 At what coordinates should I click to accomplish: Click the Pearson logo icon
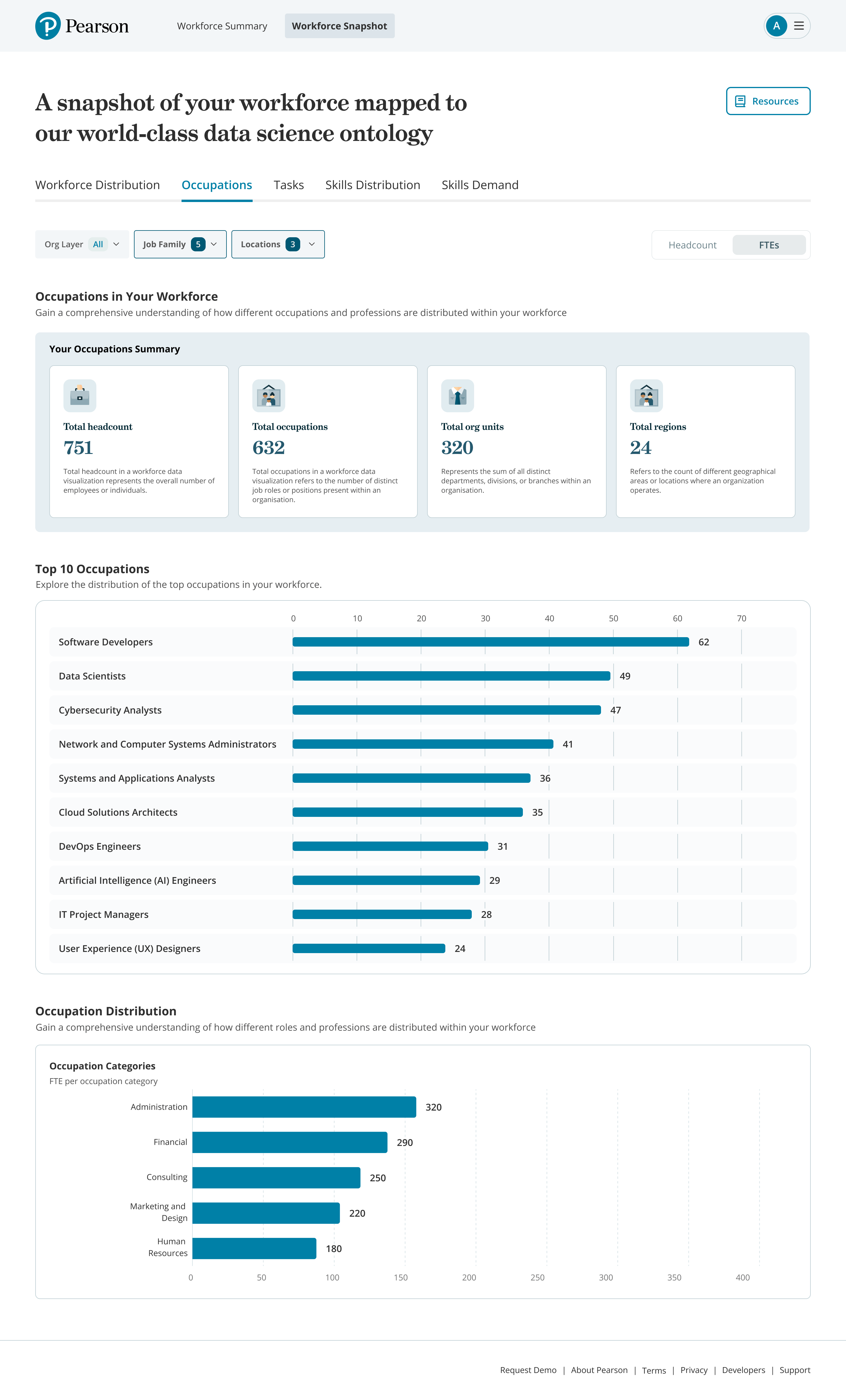click(x=48, y=26)
